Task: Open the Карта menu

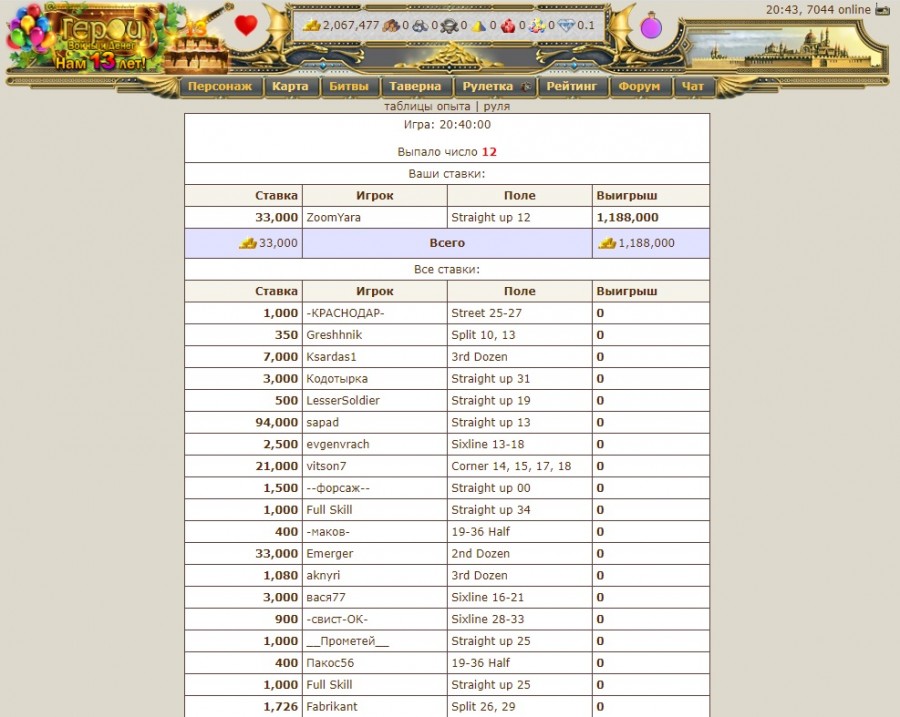Action: pos(290,87)
